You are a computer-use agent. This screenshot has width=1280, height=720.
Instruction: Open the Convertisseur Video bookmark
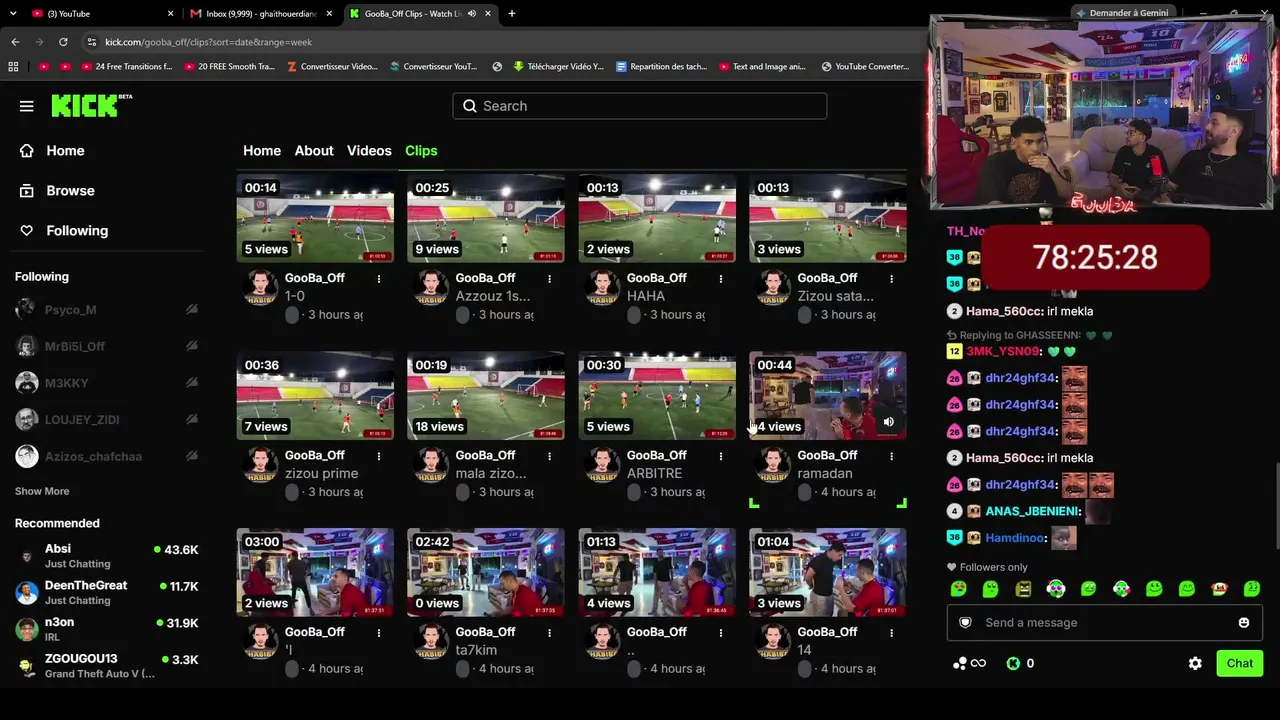(x=332, y=67)
